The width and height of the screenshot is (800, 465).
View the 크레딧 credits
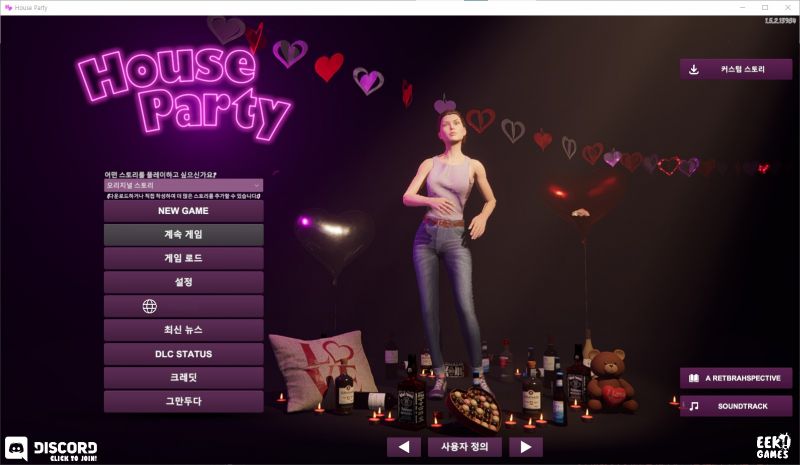tap(183, 377)
